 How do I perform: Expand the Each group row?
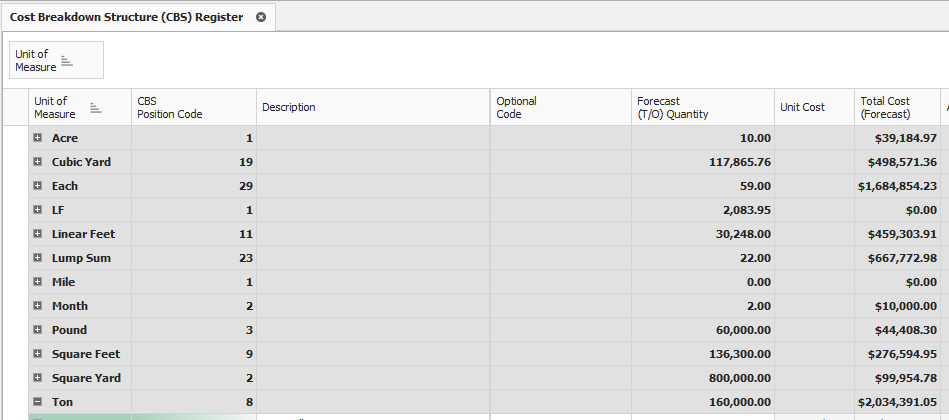pyautogui.click(x=37, y=186)
